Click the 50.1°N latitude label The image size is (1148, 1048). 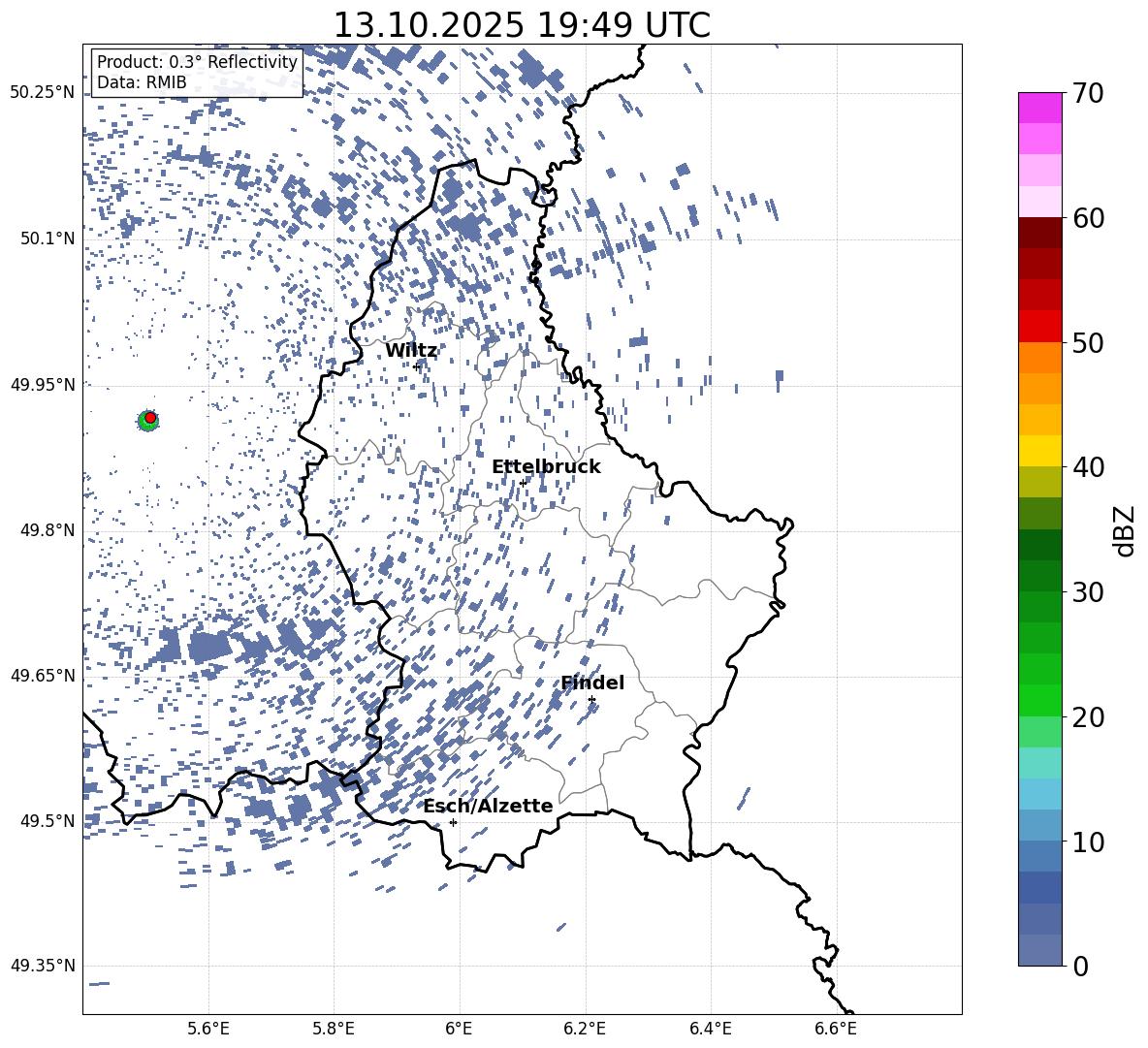point(47,238)
